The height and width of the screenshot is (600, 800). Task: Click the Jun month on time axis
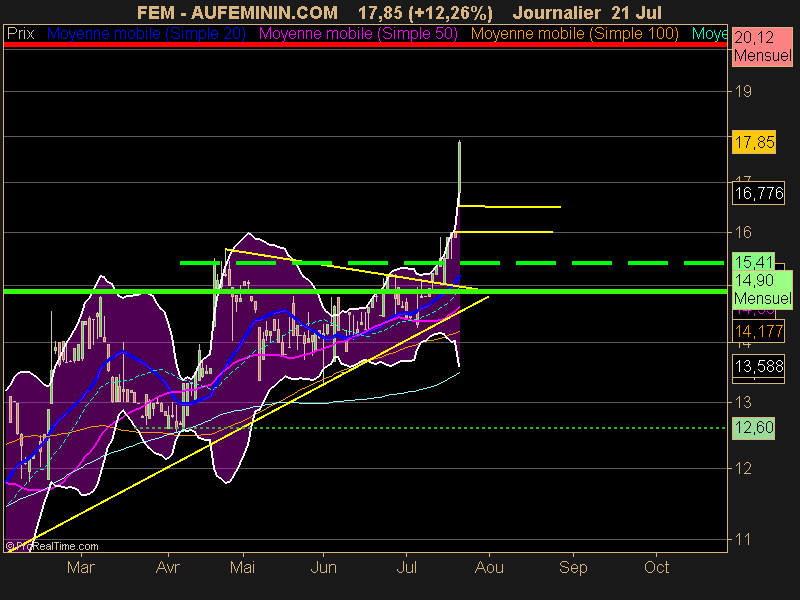323,567
